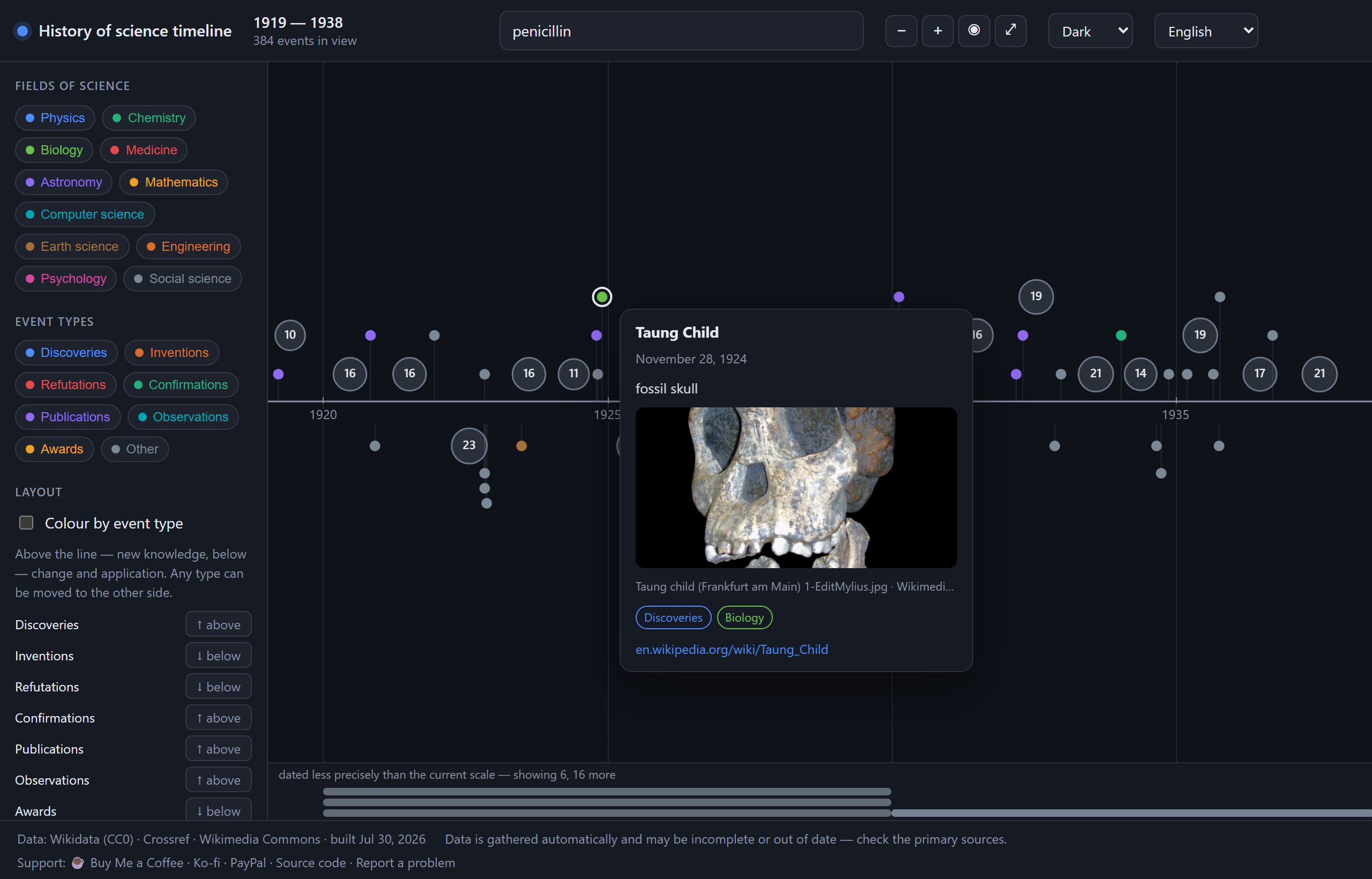This screenshot has width=1372, height=879.
Task: Zoom in with the plus button
Action: coord(938,31)
